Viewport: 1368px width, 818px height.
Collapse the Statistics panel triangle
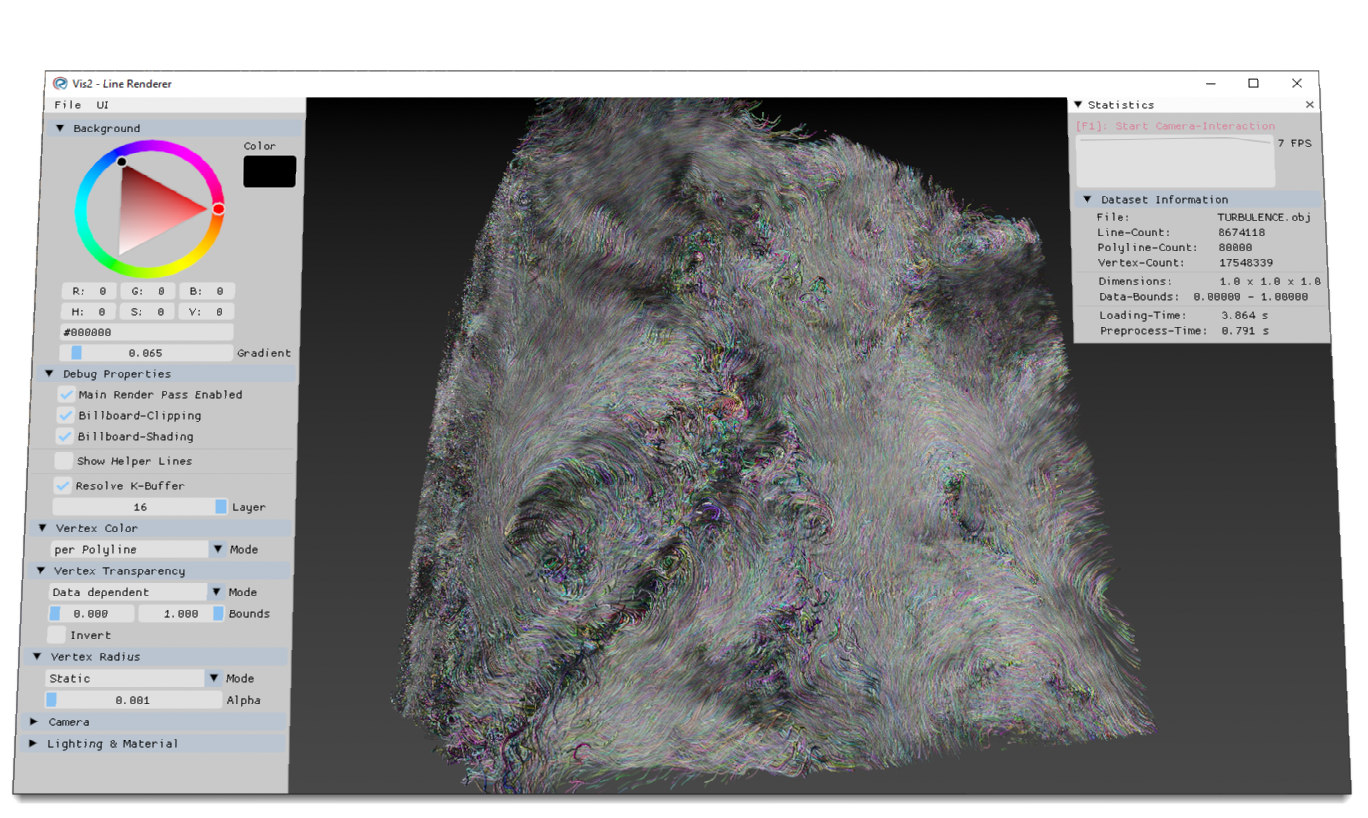tap(1078, 105)
